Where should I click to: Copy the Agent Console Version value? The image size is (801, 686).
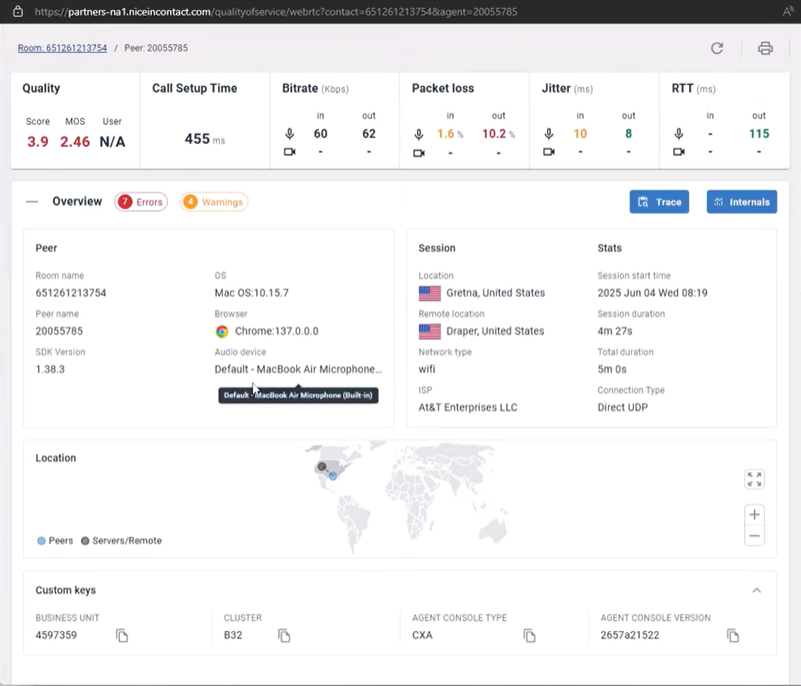(733, 636)
